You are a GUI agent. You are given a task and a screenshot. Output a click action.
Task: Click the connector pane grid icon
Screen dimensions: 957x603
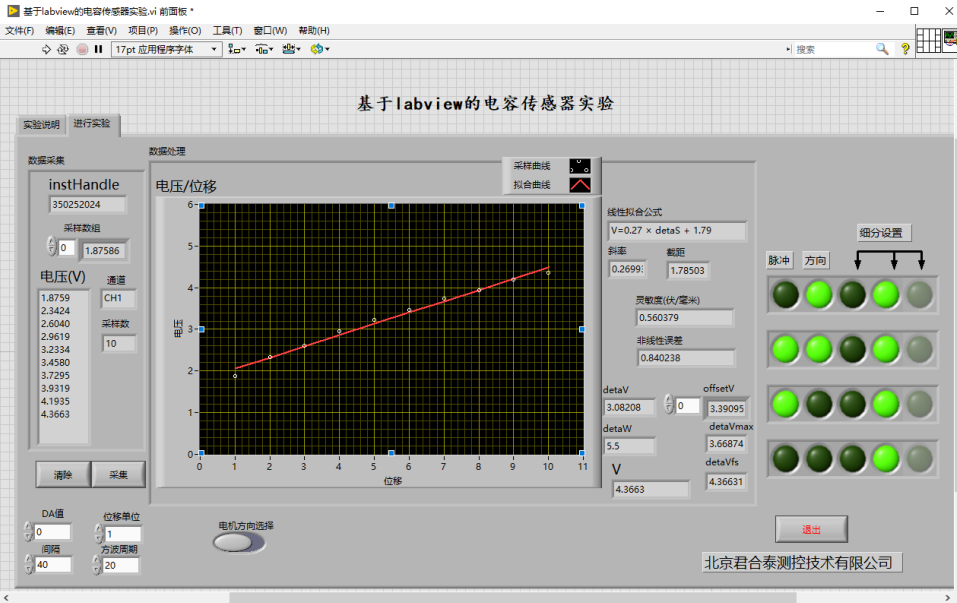pyautogui.click(x=928, y=41)
